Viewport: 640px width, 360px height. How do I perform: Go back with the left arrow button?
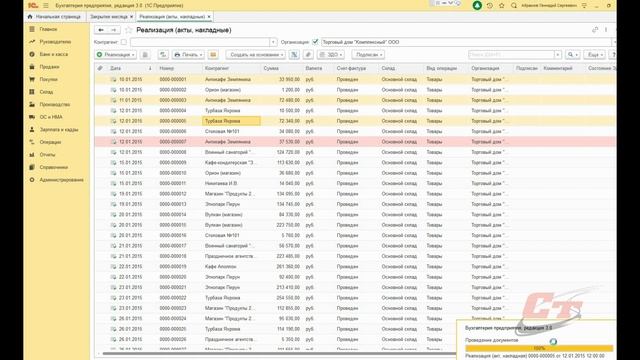101,30
